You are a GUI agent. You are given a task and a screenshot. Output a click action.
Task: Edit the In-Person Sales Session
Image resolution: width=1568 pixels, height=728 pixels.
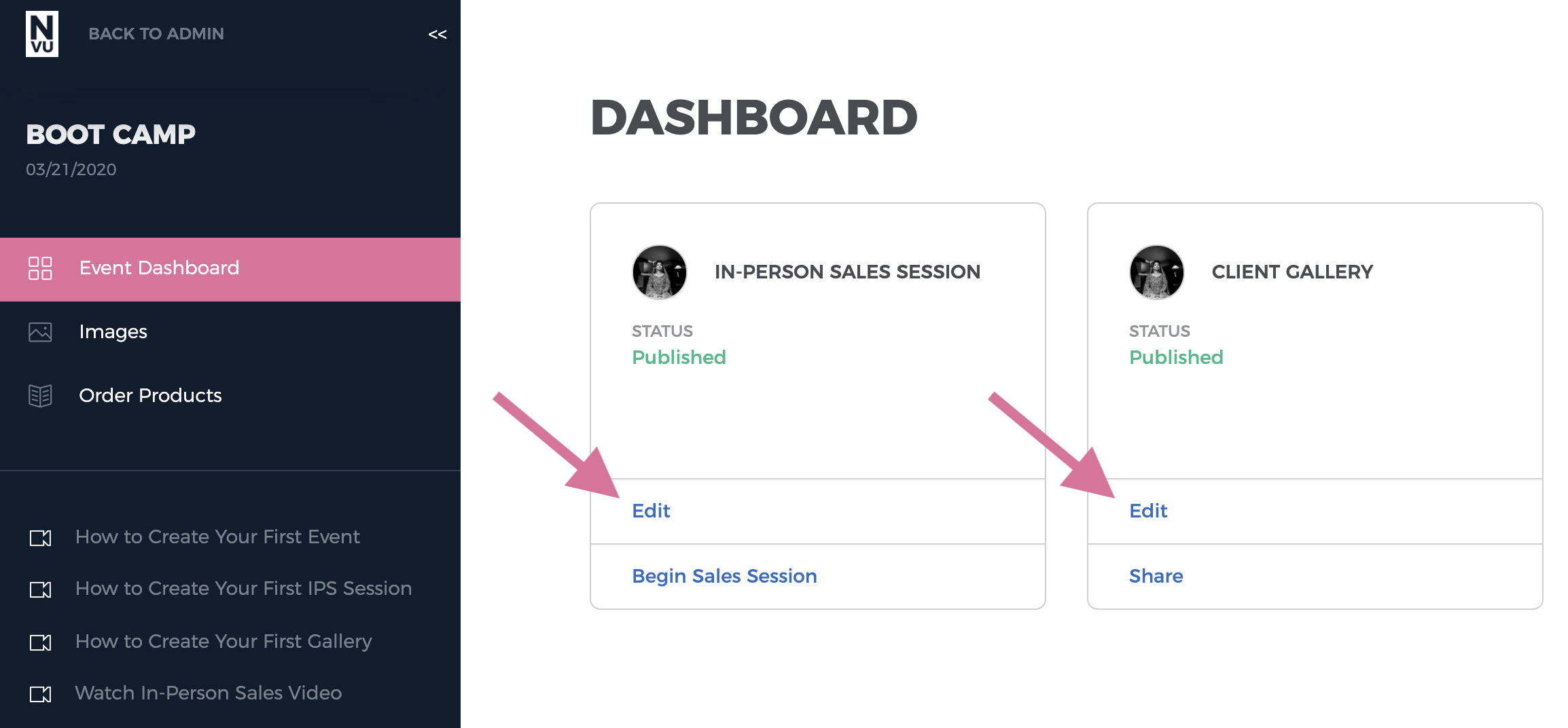(x=651, y=511)
